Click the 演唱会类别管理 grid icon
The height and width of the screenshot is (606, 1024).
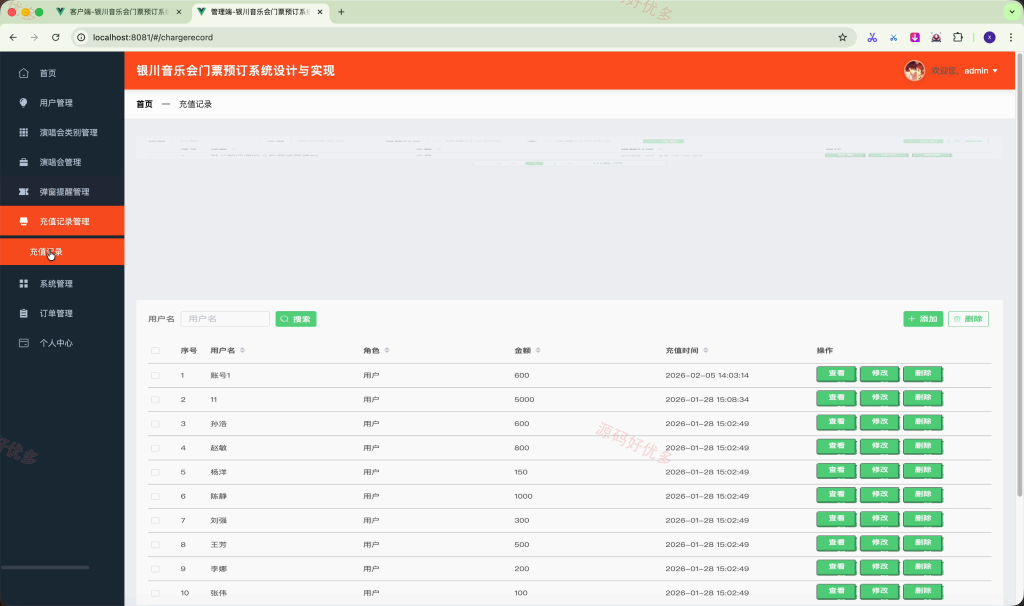click(24, 132)
